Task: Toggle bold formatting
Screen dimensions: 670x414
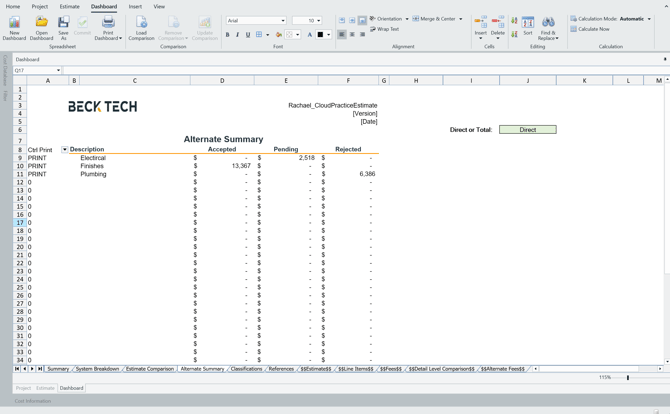Action: pos(227,35)
